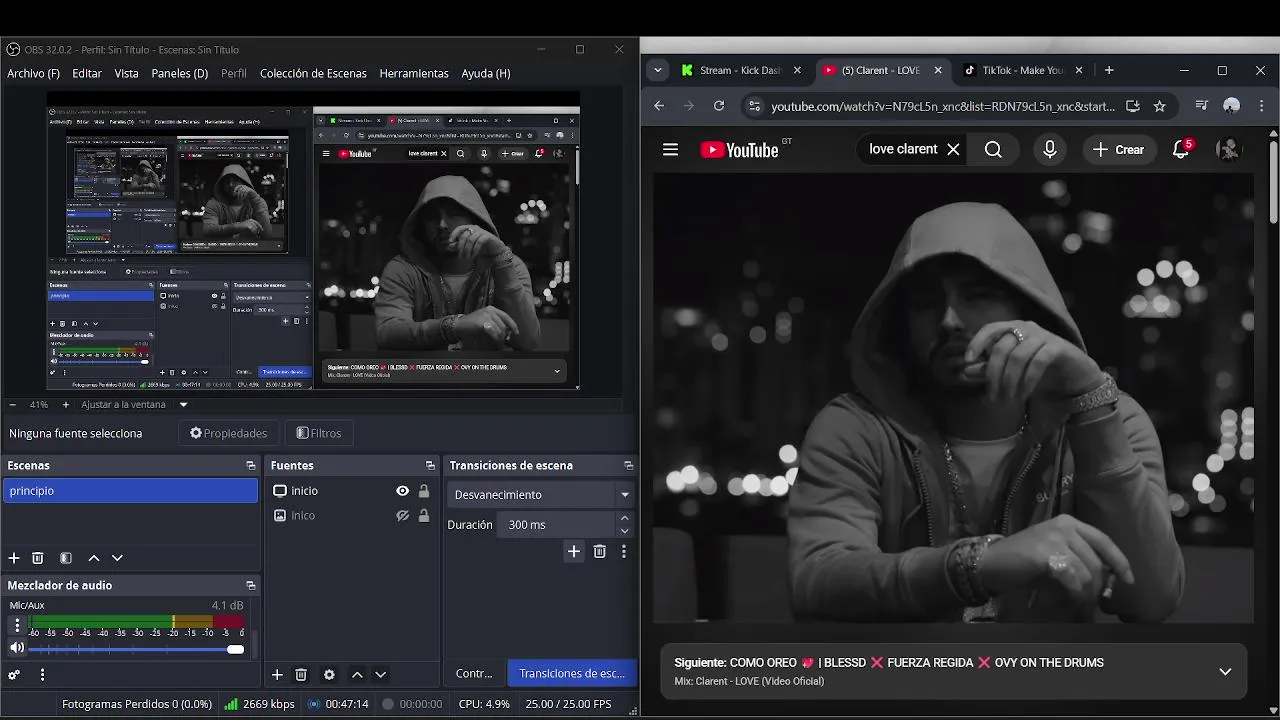The width and height of the screenshot is (1280, 720).
Task: Increase transition duration with up arrow
Action: (x=625, y=519)
